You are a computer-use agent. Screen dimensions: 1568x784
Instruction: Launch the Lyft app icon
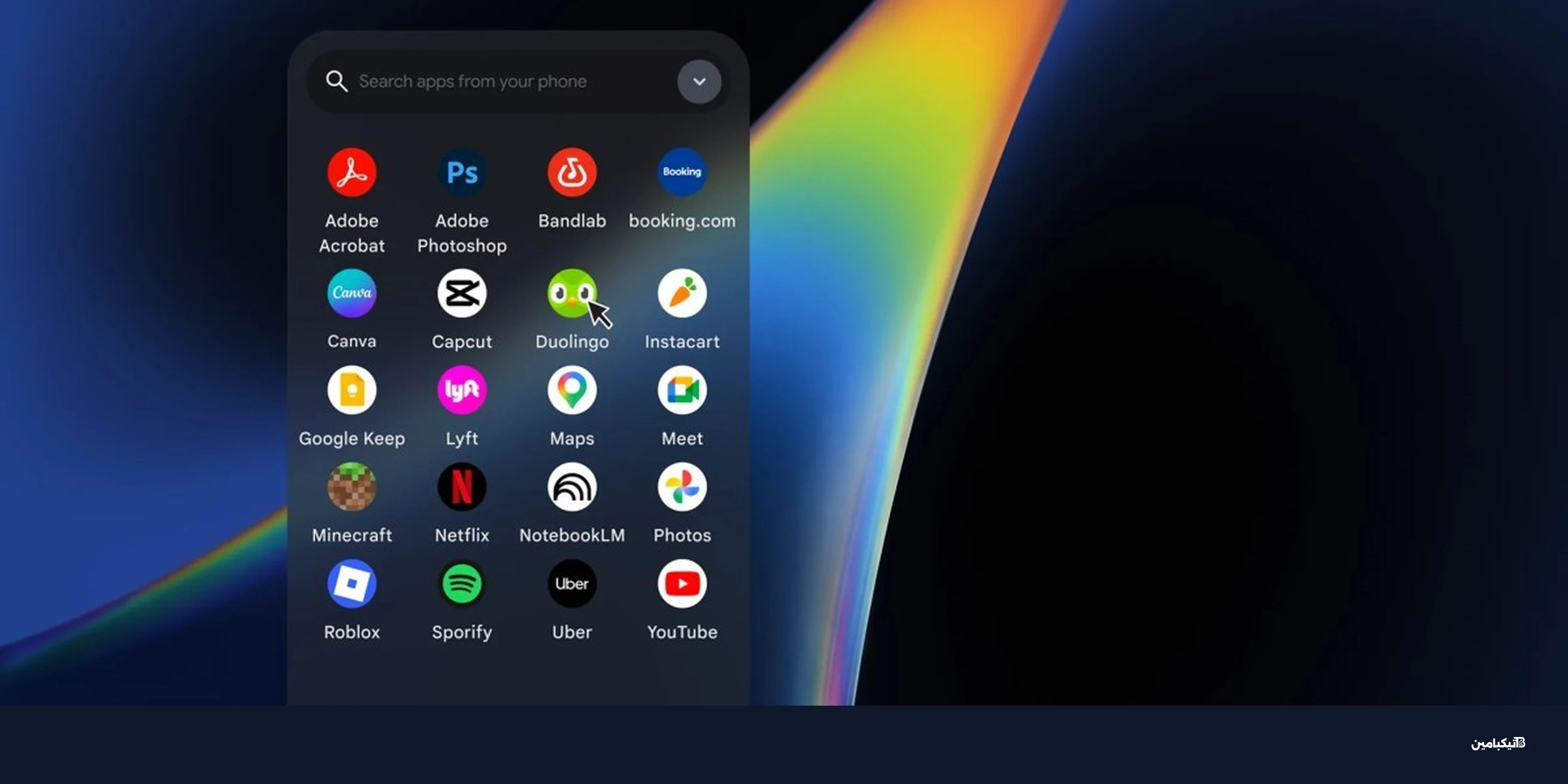(462, 389)
